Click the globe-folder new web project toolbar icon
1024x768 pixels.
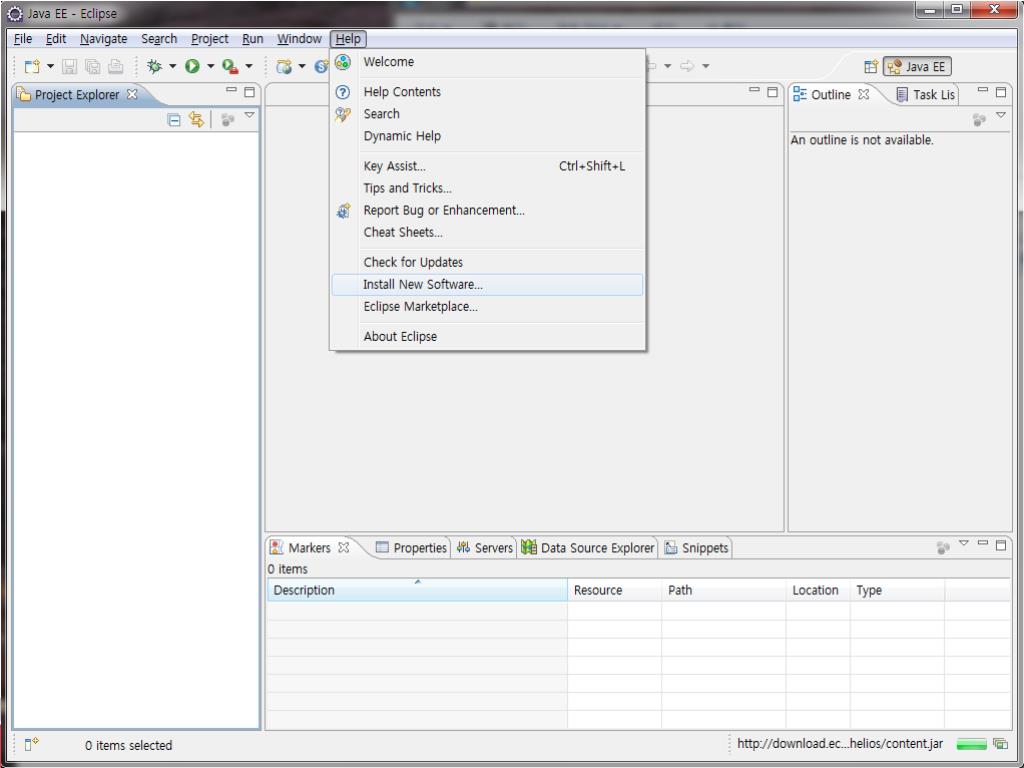pyautogui.click(x=284, y=66)
